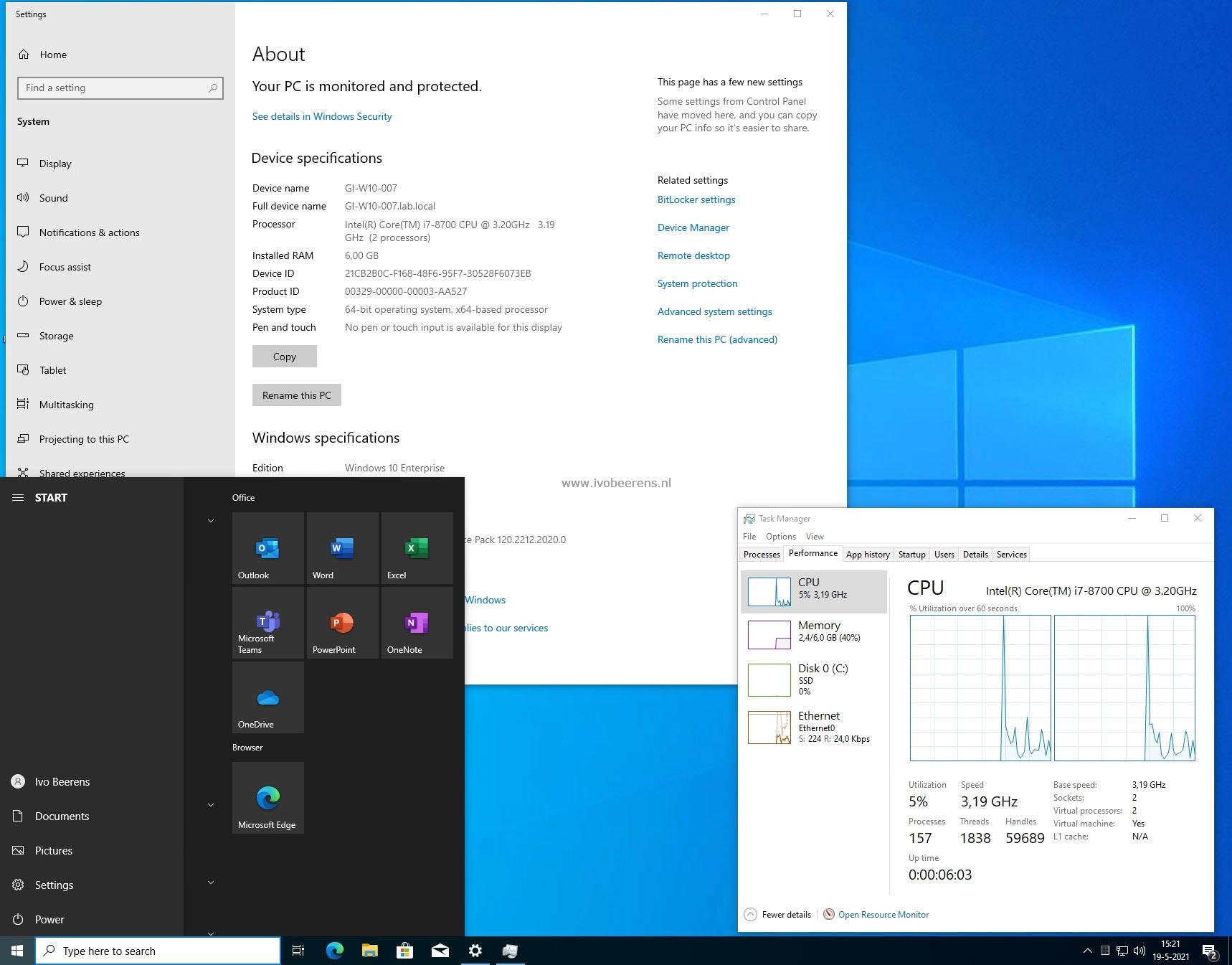The height and width of the screenshot is (965, 1232).
Task: Open the PowerPoint tile
Action: (342, 623)
